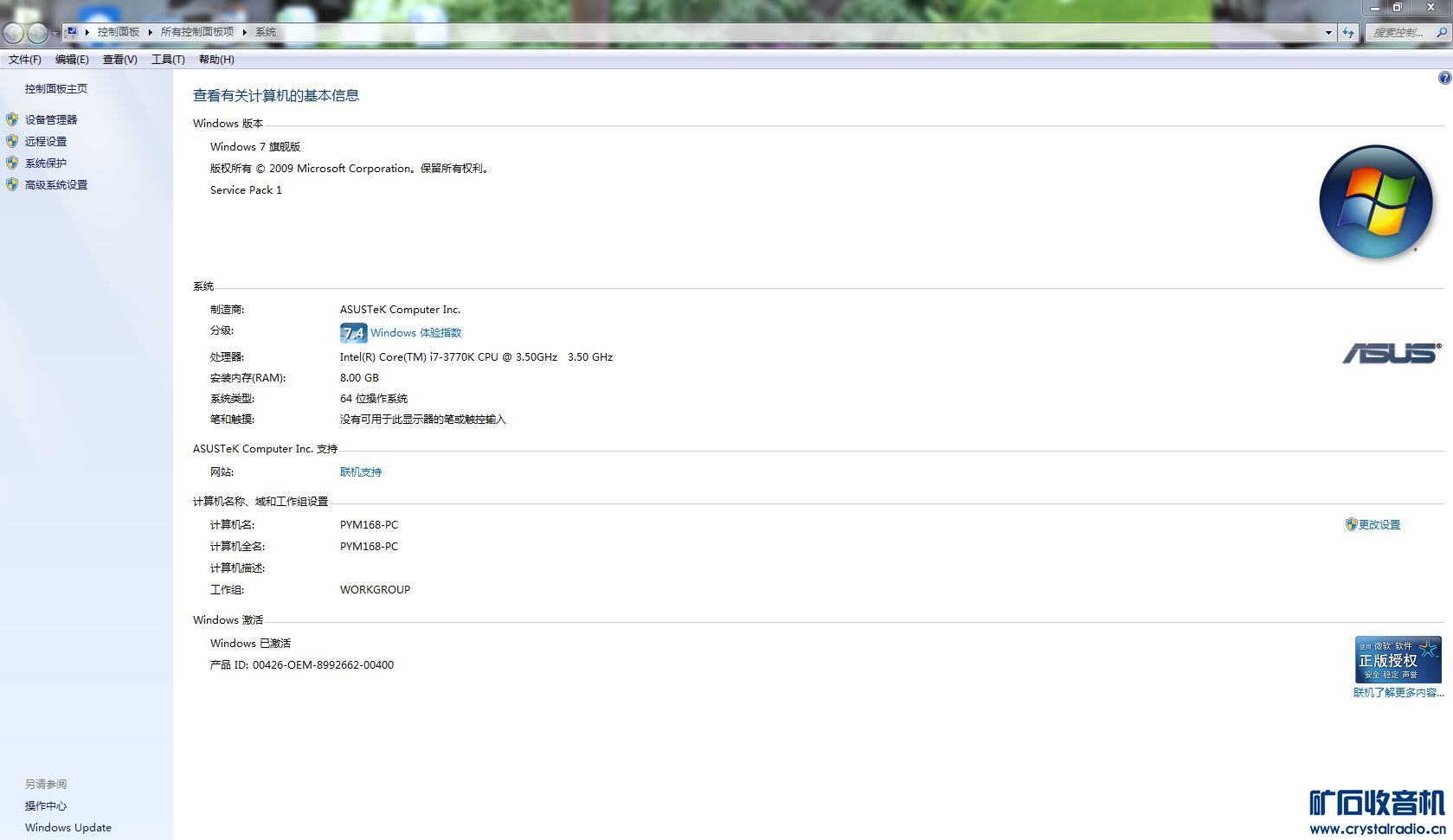The image size is (1453, 840).
Task: Open the address bar history dropdown
Action: 1328,33
